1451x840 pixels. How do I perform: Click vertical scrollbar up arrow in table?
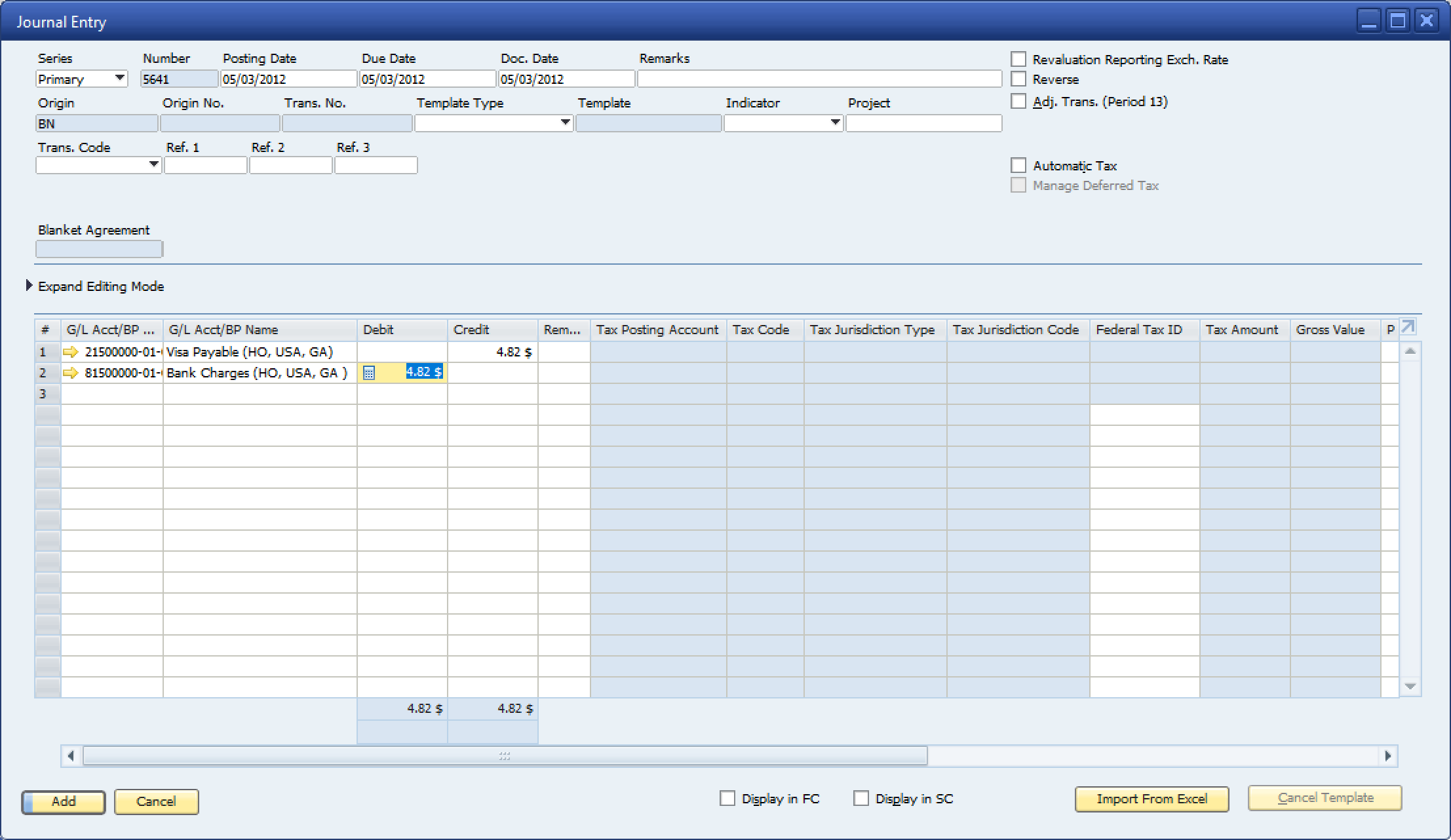(x=1410, y=352)
